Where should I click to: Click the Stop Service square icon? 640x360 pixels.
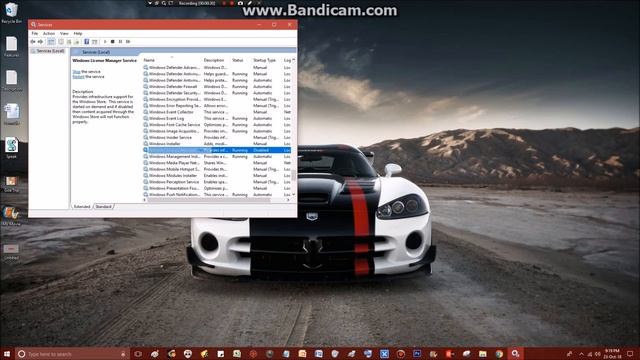[x=113, y=42]
